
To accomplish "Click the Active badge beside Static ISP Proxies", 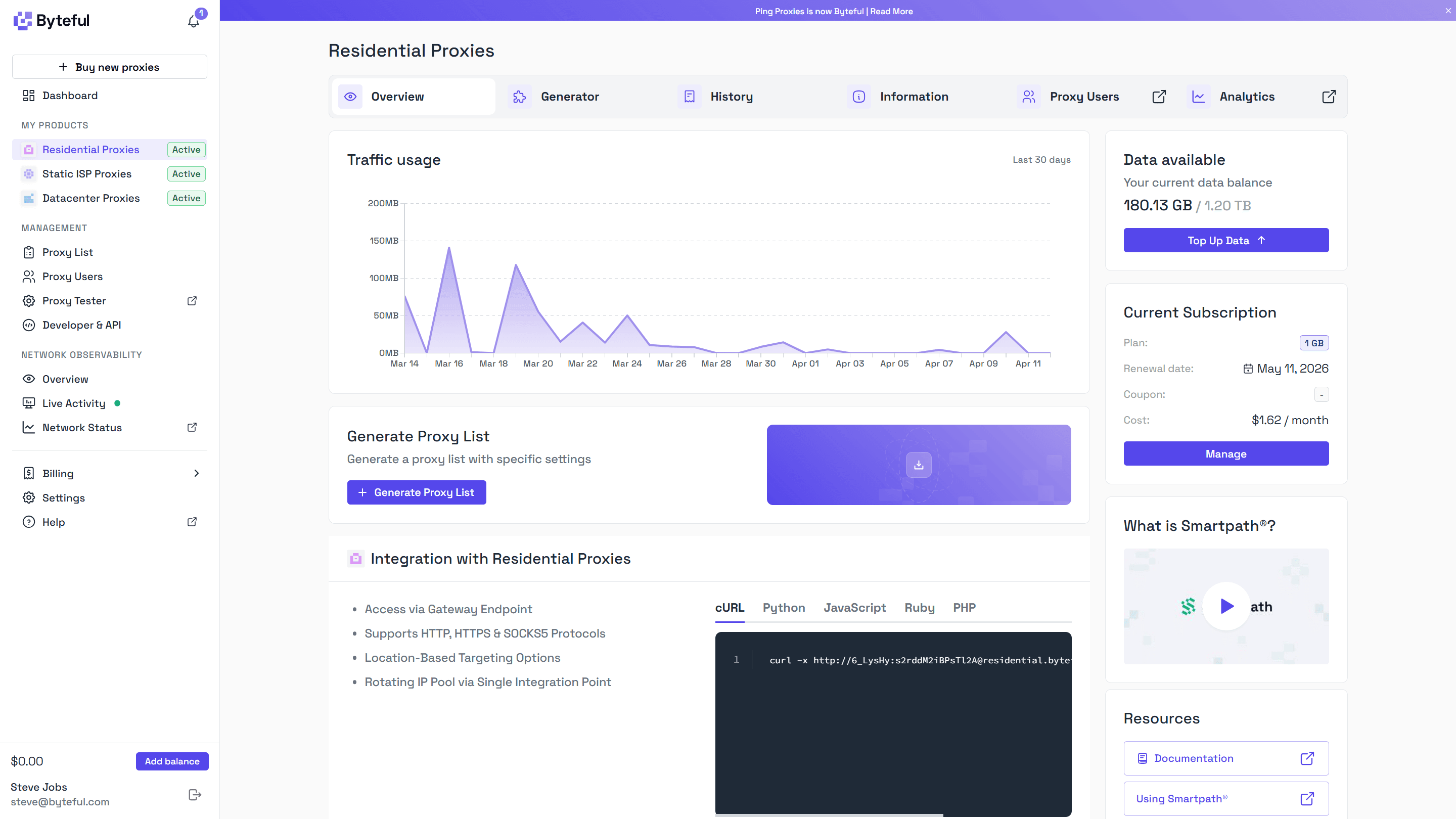I will pos(187,174).
